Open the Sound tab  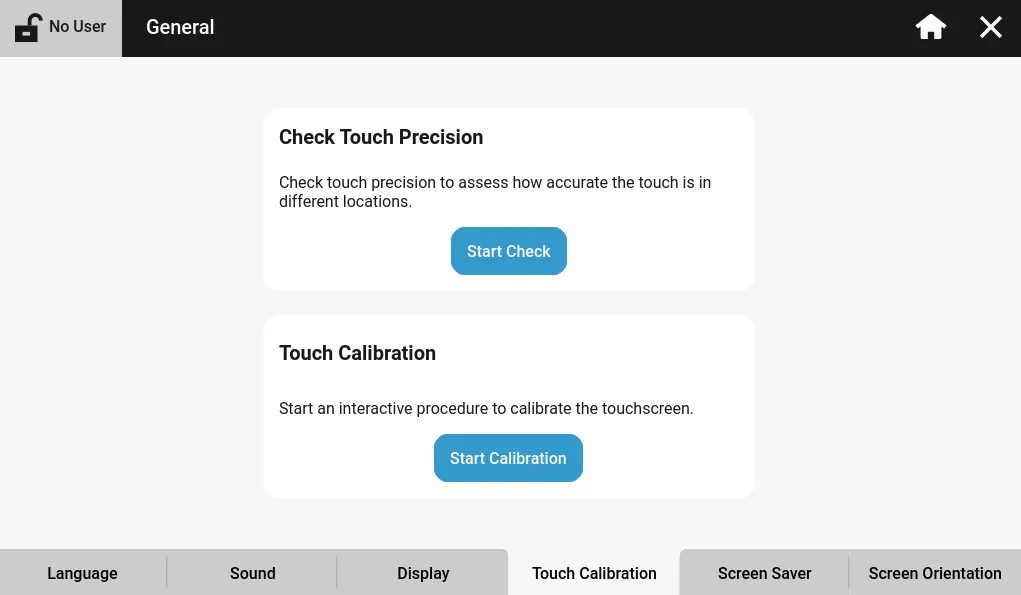pos(252,573)
